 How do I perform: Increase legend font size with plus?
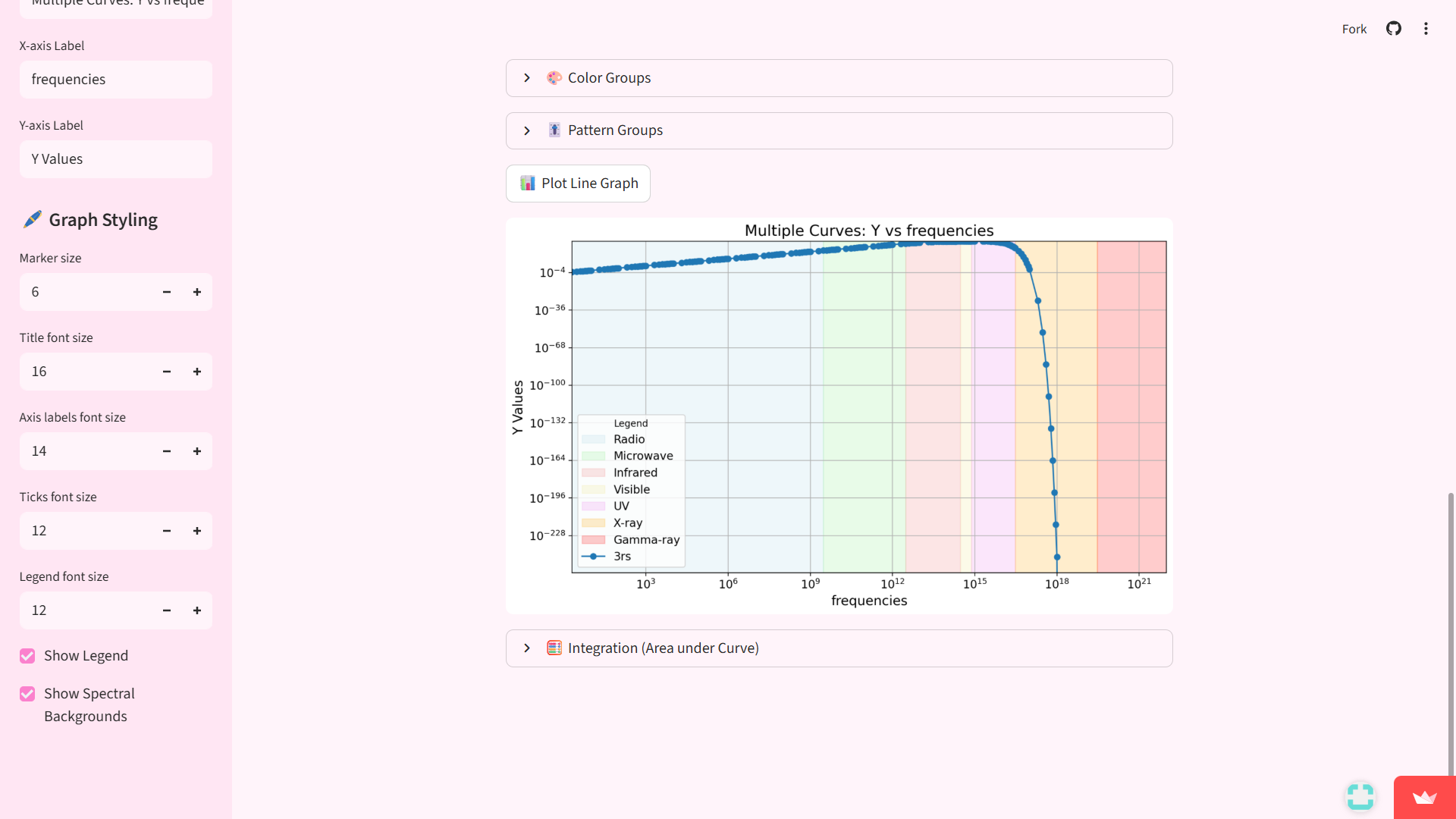(x=197, y=610)
